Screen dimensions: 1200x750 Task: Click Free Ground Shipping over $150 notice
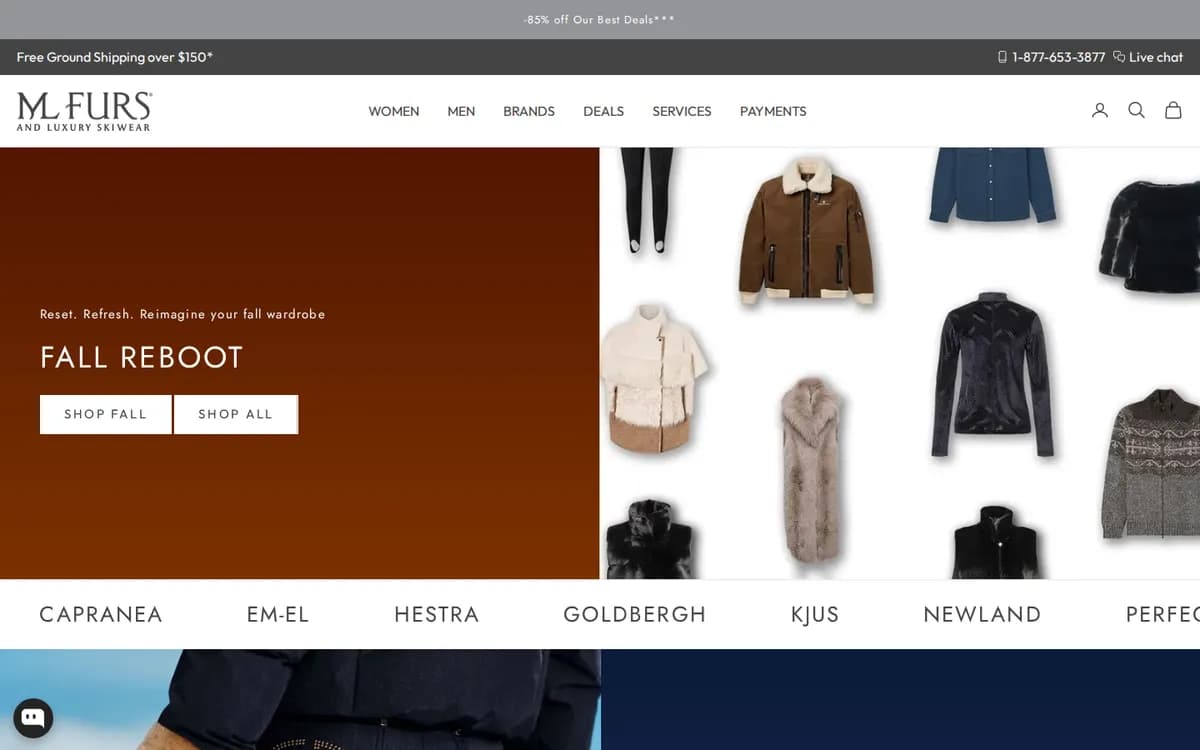pyautogui.click(x=115, y=57)
